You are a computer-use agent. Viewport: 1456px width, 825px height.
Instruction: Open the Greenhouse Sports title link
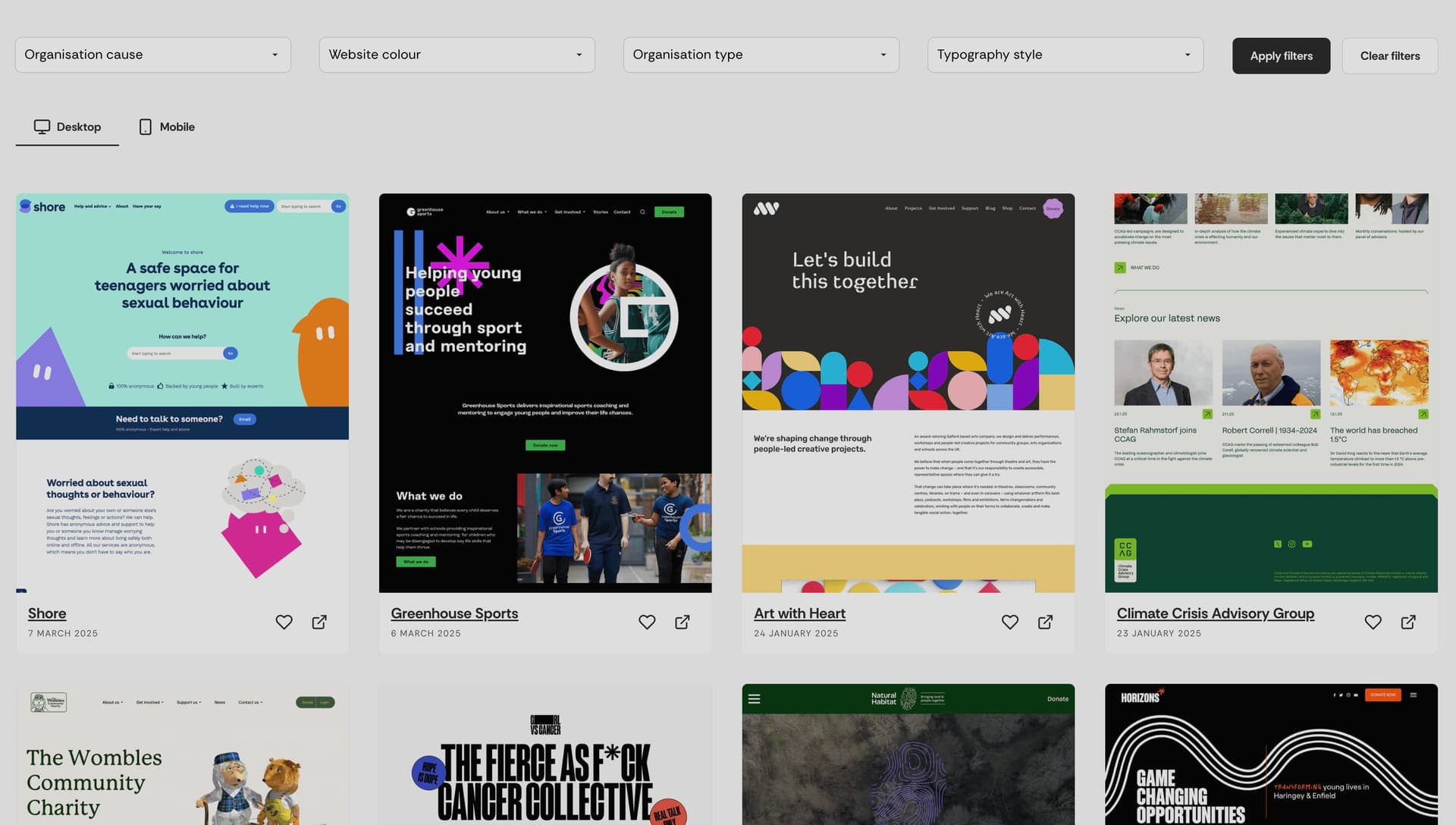coord(454,613)
